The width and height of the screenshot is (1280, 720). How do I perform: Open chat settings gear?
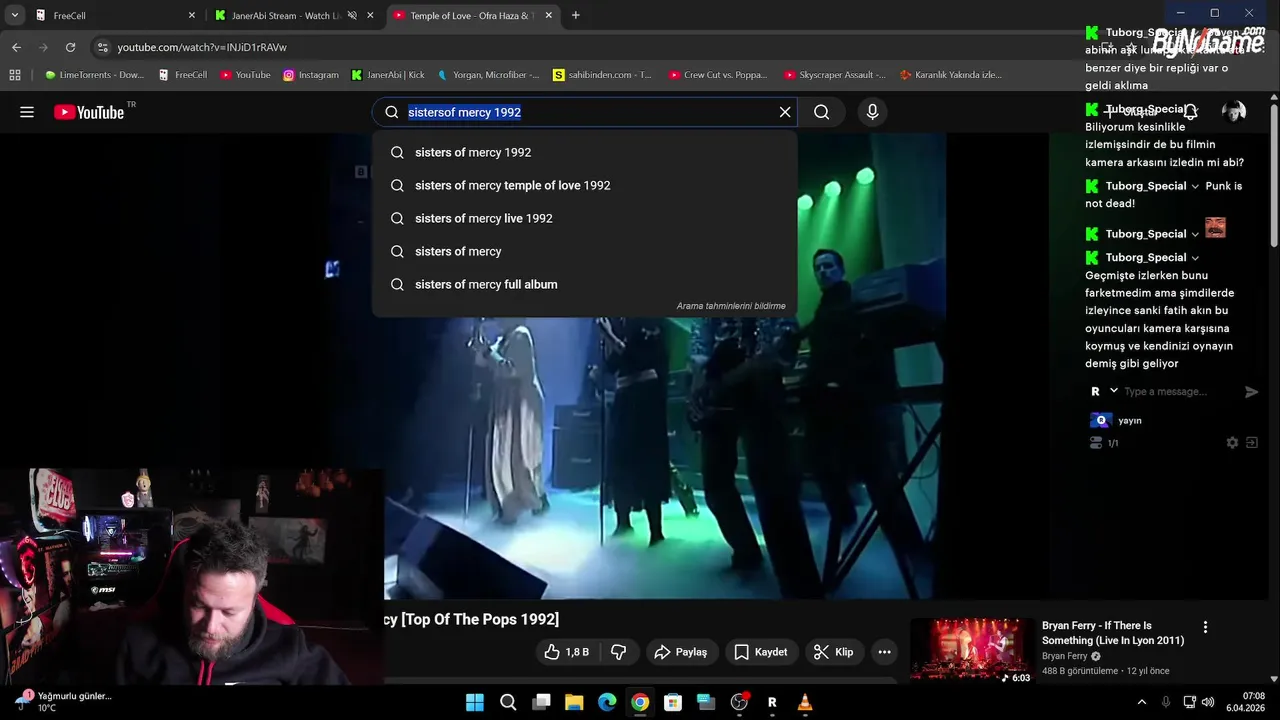[x=1232, y=443]
